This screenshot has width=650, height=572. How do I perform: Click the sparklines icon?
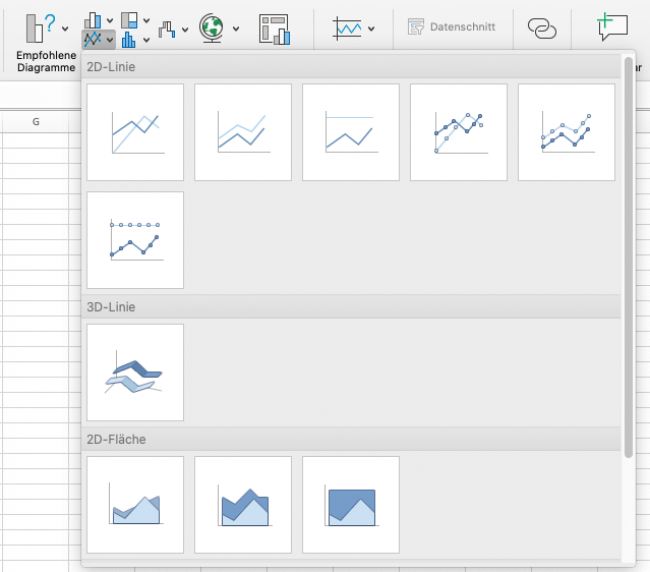pos(348,28)
